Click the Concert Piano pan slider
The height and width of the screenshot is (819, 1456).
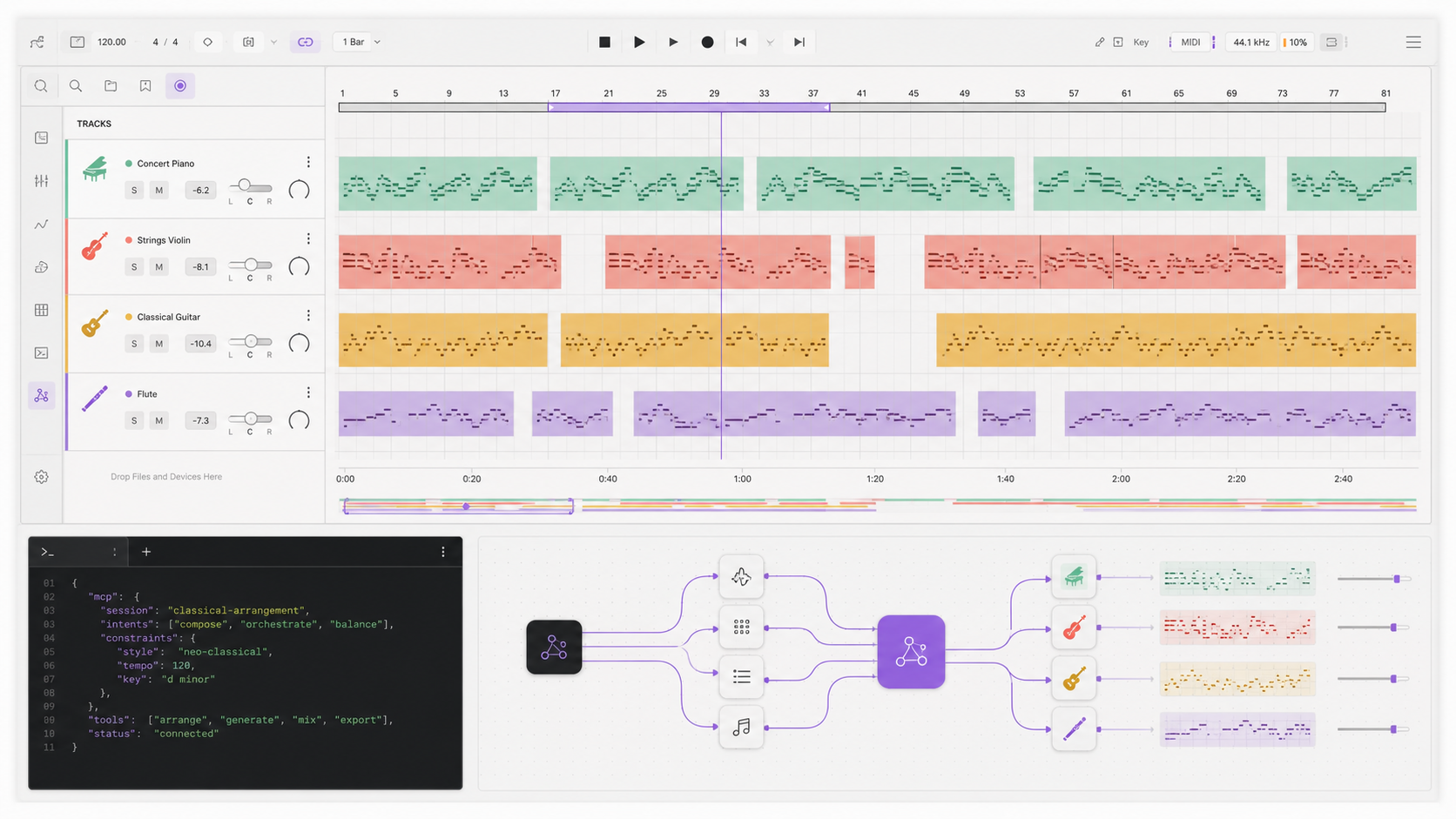click(x=250, y=186)
